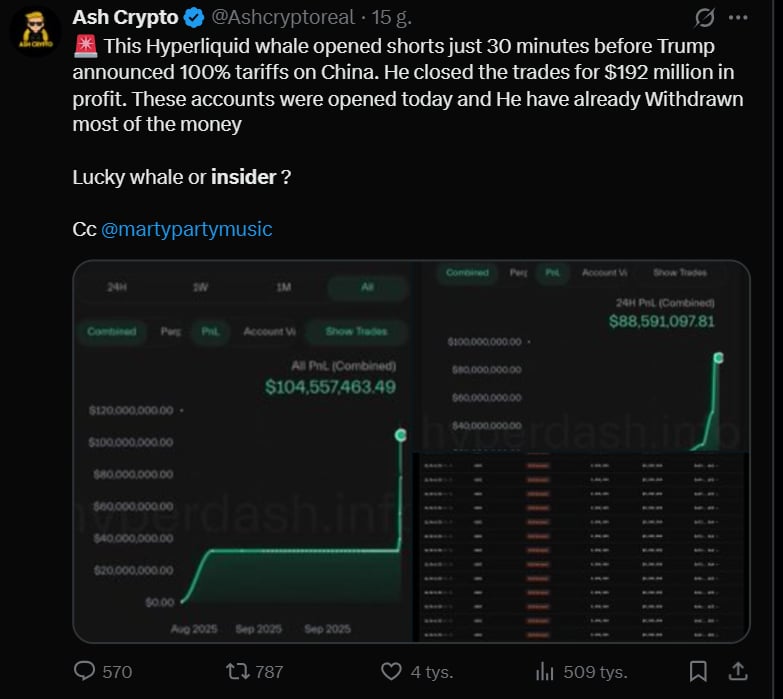Repost using the retweet icon
This screenshot has width=783, height=699.
pos(240,671)
